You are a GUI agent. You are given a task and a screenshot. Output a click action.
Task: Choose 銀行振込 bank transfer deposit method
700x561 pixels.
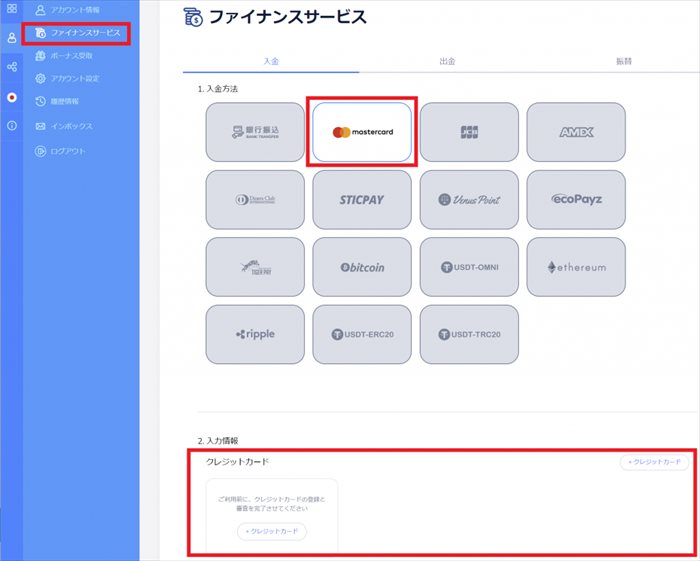click(x=255, y=132)
